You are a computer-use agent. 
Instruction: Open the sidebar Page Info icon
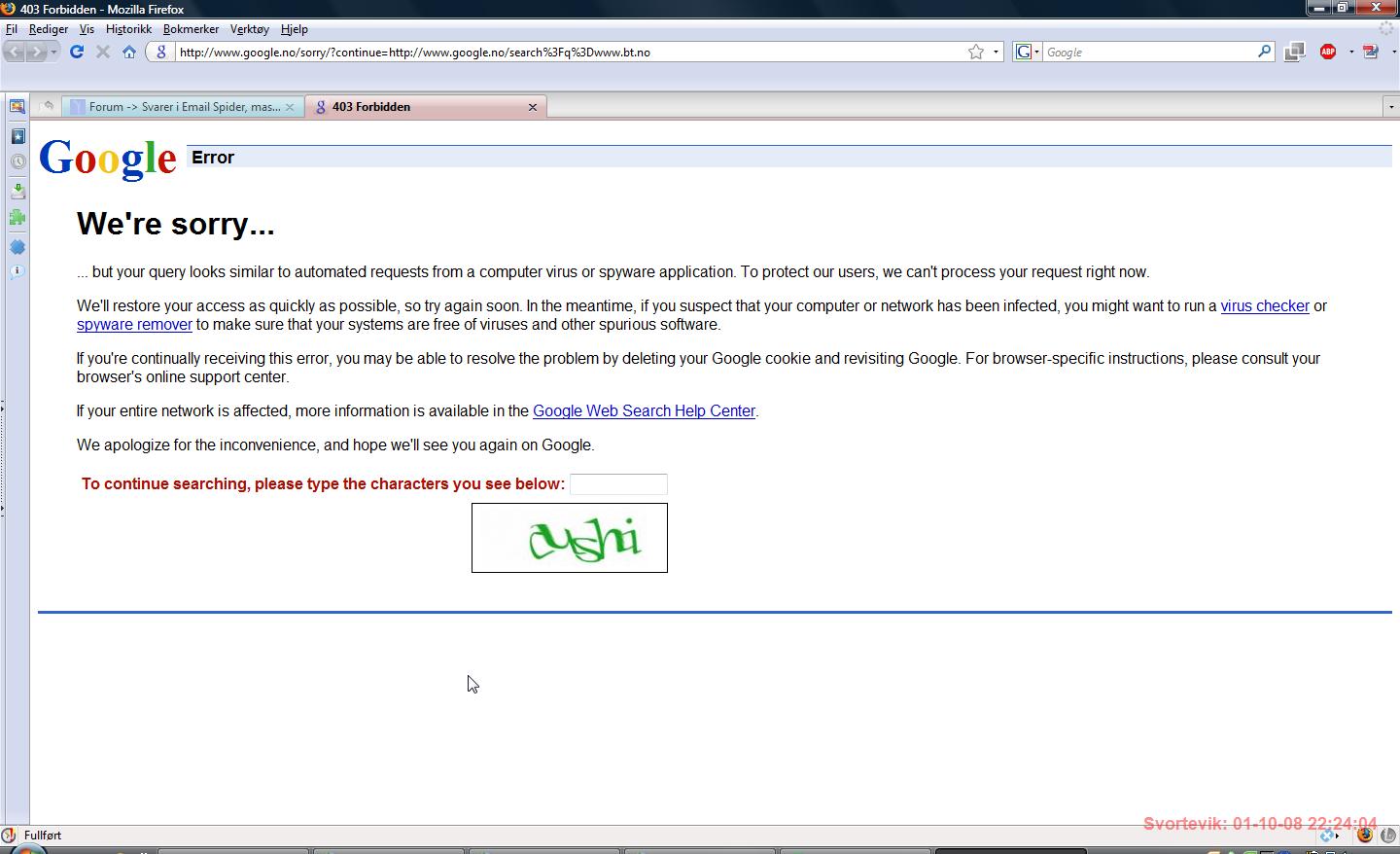pyautogui.click(x=17, y=272)
